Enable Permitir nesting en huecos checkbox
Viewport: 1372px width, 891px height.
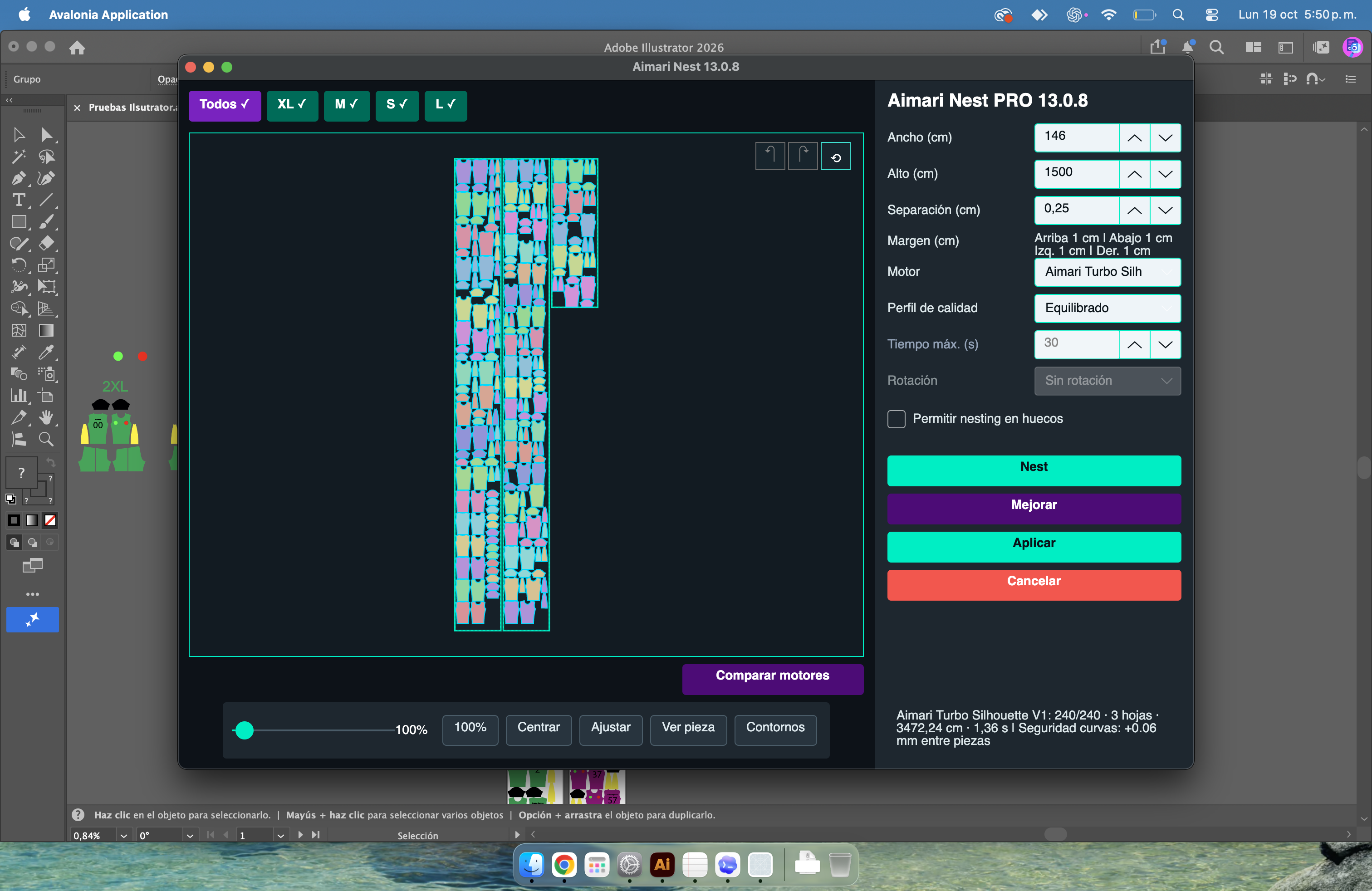coord(896,419)
